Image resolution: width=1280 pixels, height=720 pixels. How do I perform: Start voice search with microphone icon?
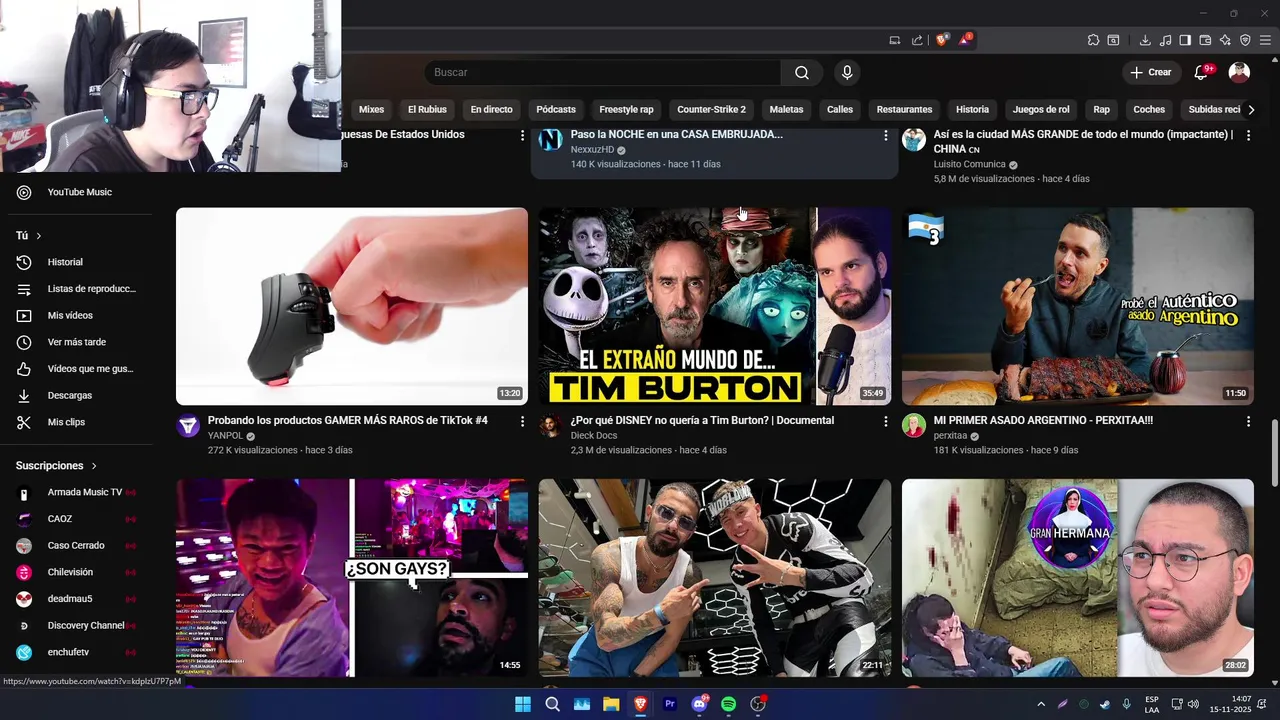point(847,72)
